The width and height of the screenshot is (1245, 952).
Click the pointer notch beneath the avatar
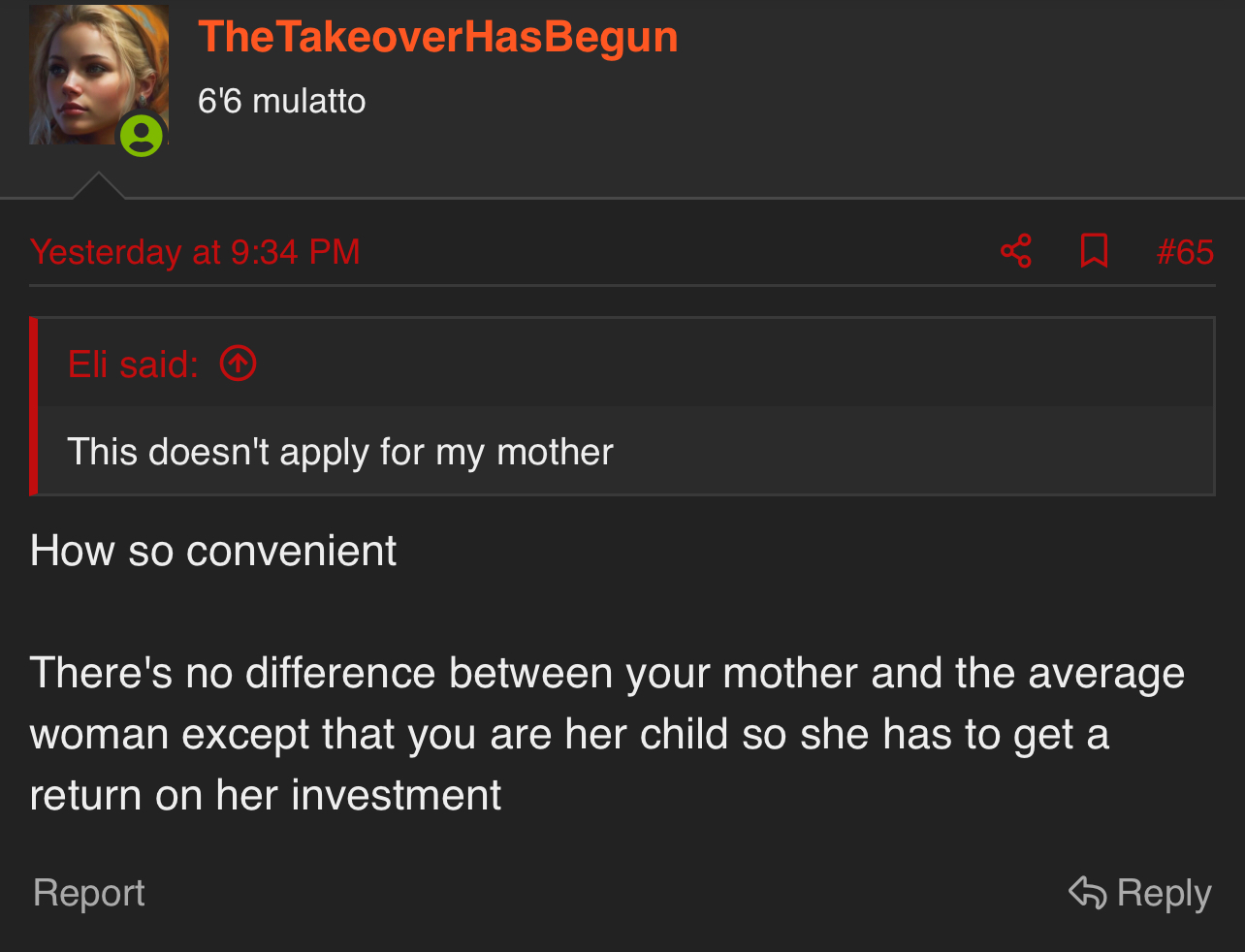coord(98,185)
